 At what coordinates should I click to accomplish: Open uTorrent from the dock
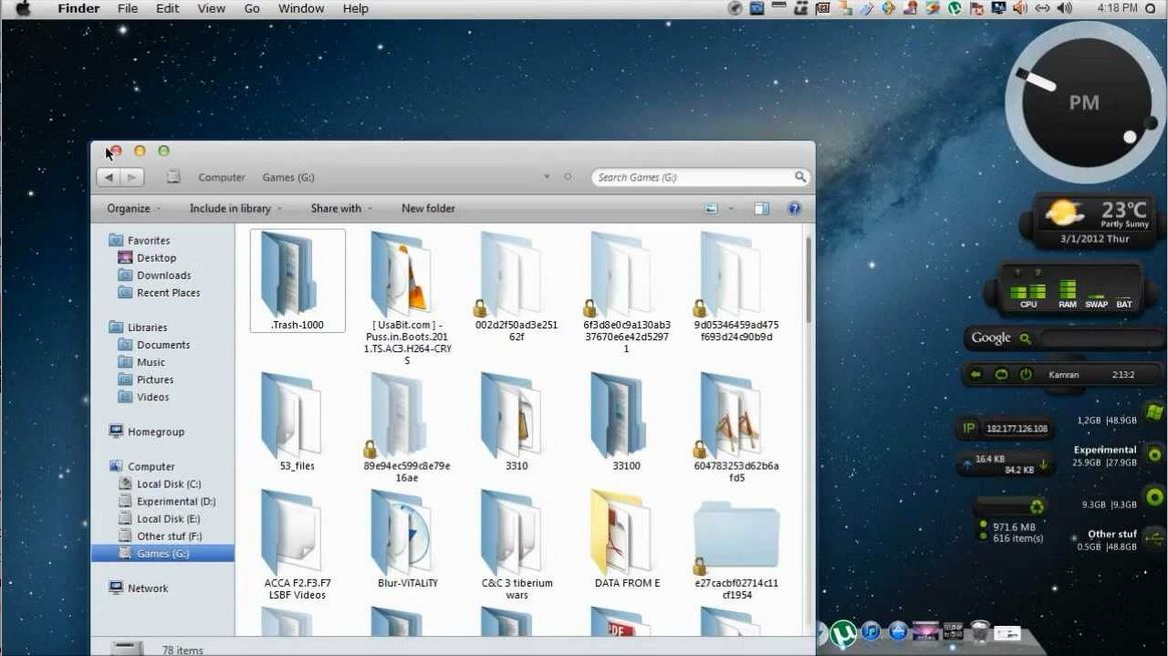[845, 632]
